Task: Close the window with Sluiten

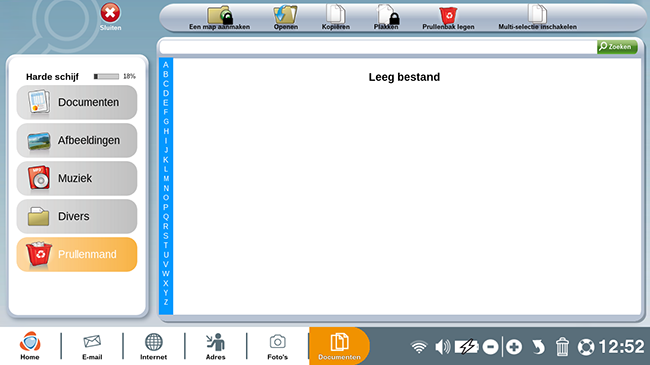Action: tap(110, 17)
